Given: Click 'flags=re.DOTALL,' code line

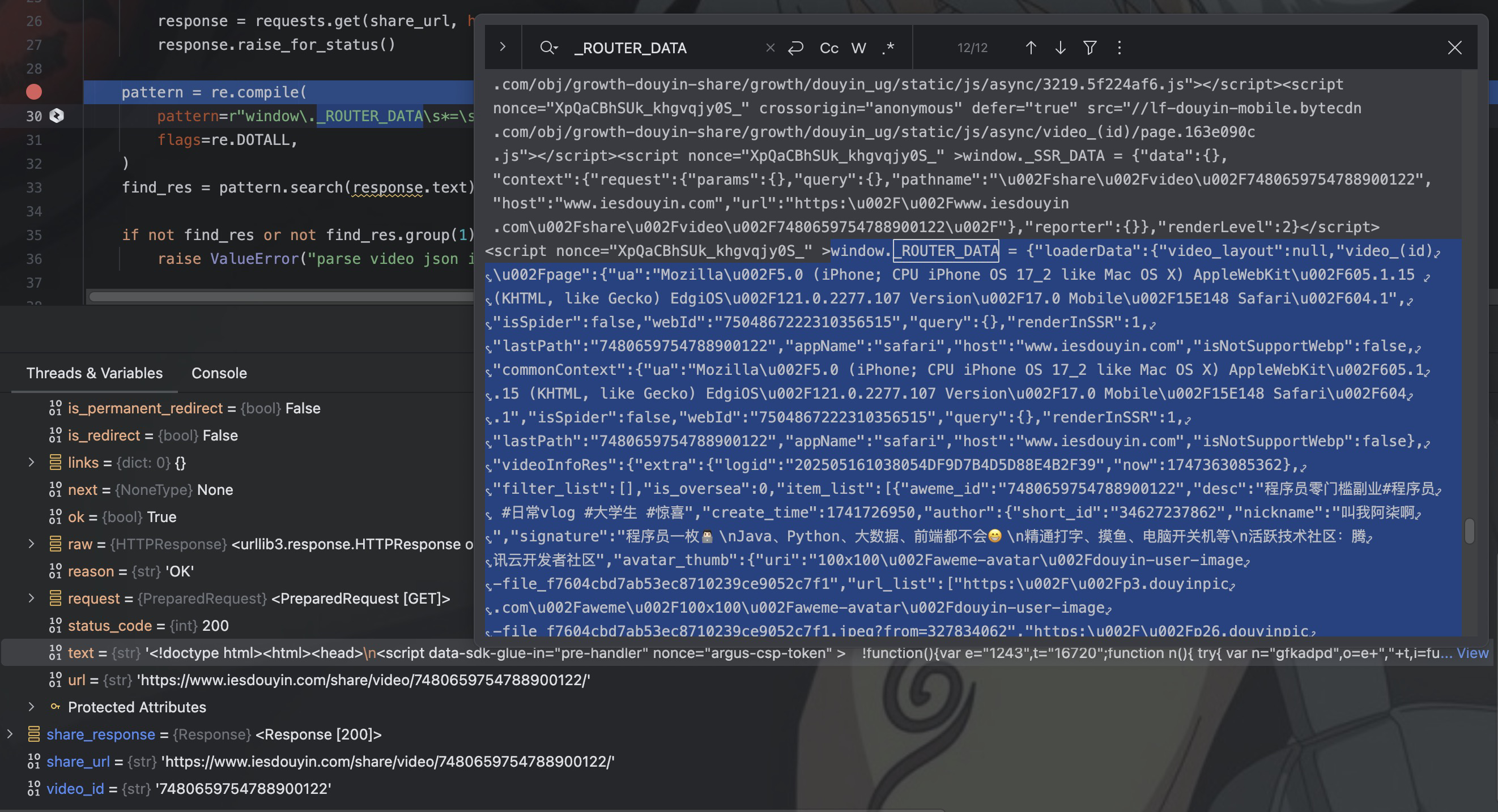Looking at the screenshot, I should tap(227, 139).
